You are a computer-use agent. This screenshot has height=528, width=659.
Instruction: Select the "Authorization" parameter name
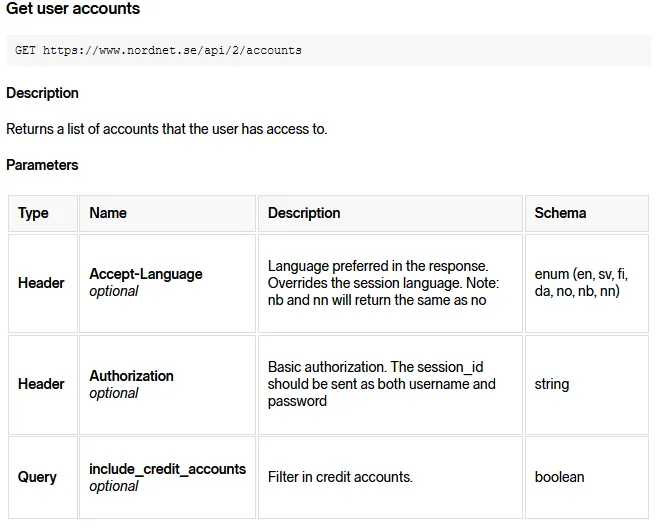tap(131, 376)
